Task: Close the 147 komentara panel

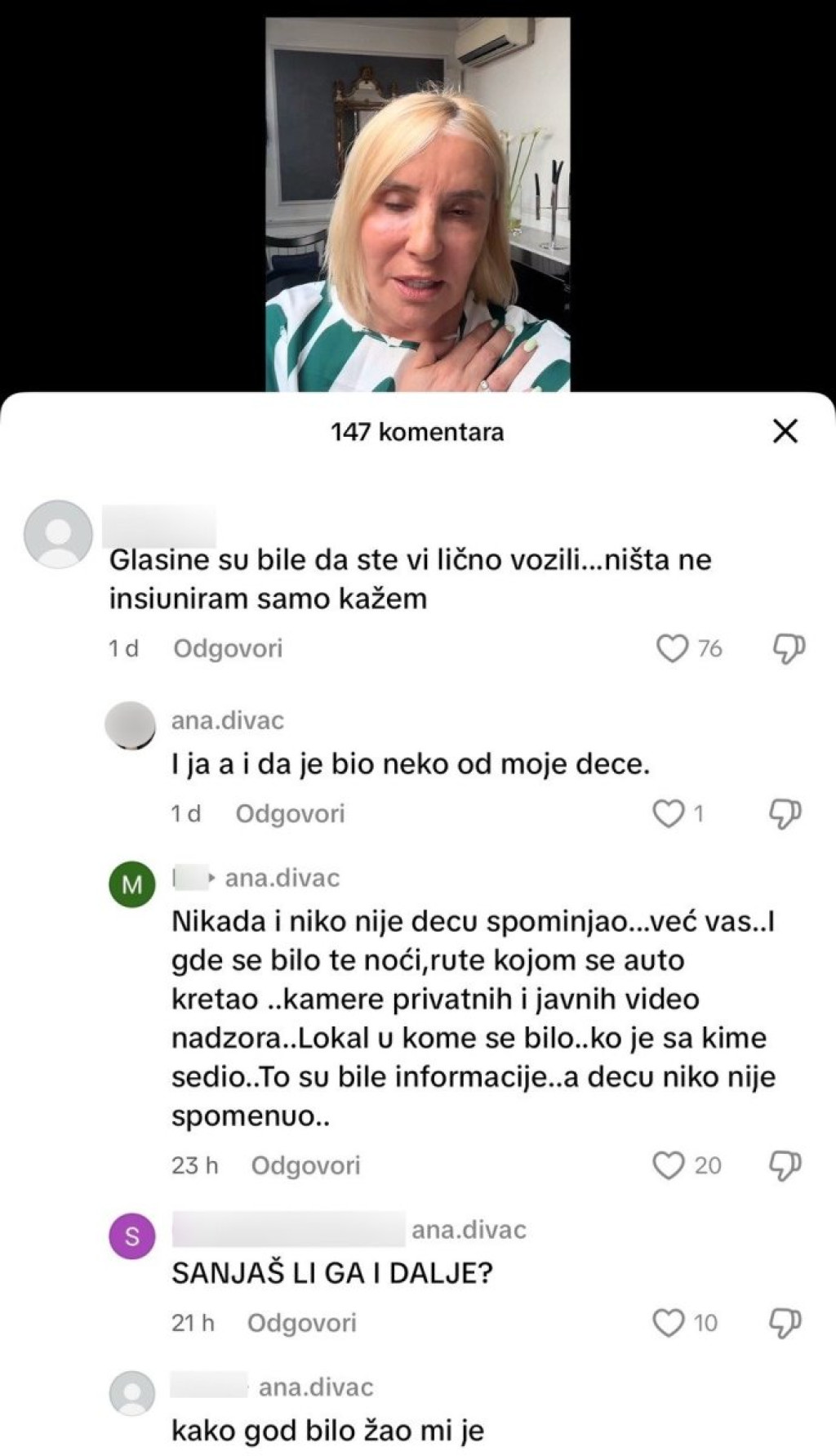Action: (785, 431)
